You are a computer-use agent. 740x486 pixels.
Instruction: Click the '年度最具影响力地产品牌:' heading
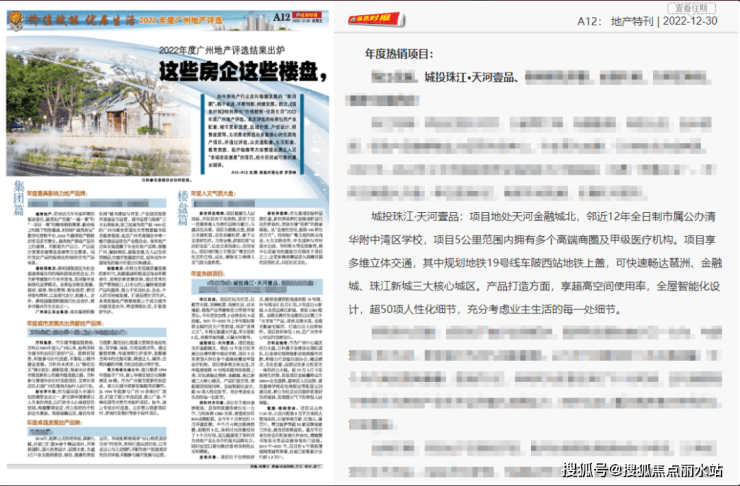pos(57,193)
